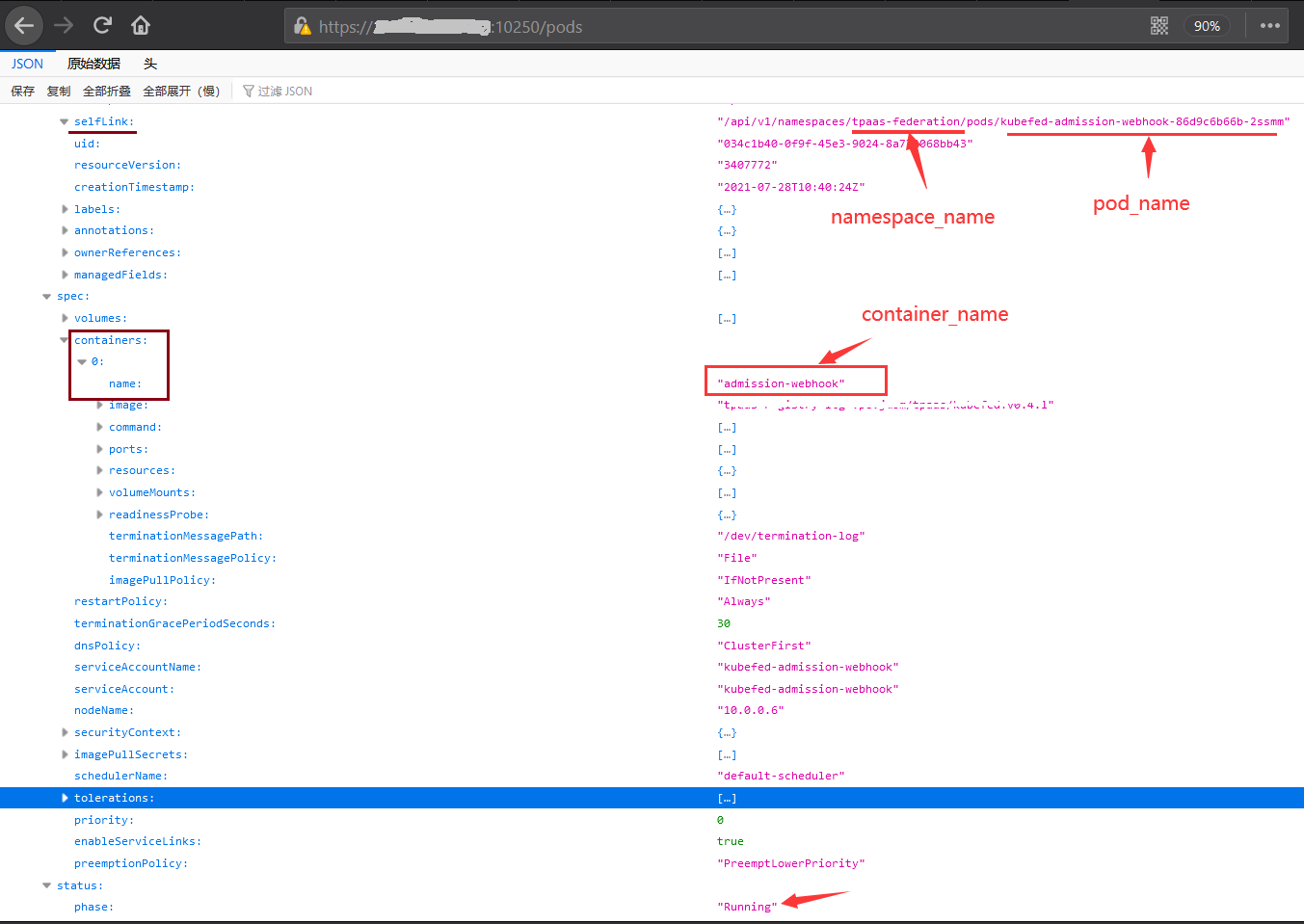
Task: Expand the highlighted tolerations node
Action: coord(65,798)
